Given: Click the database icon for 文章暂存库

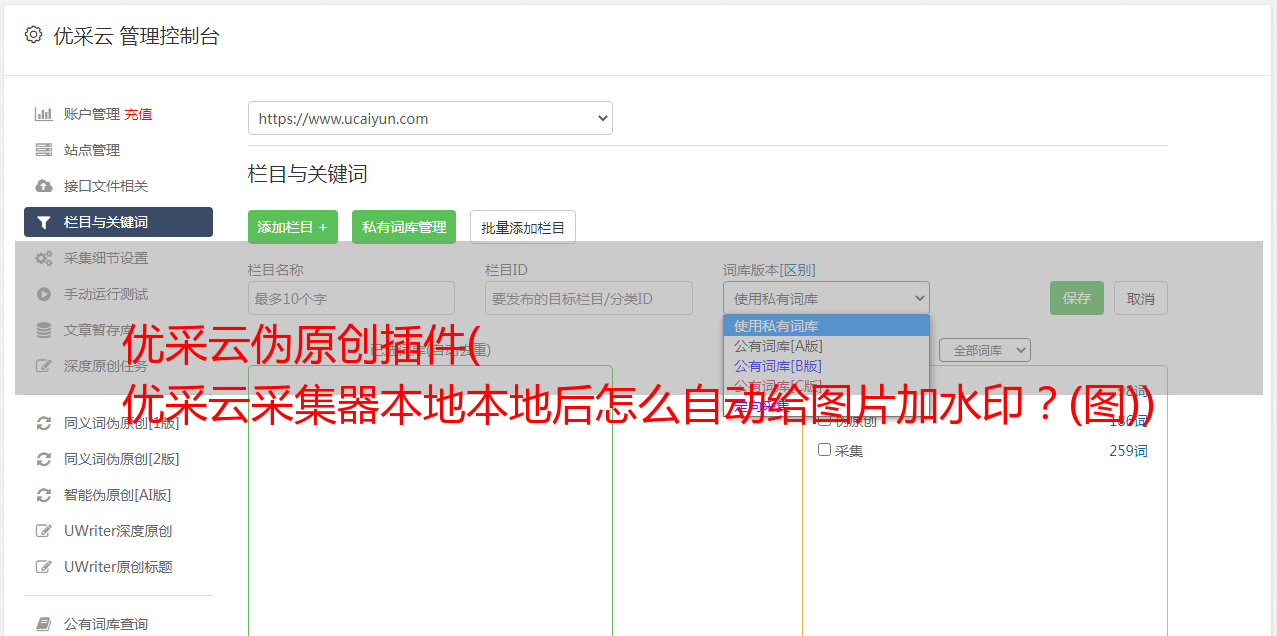Looking at the screenshot, I should 44,330.
